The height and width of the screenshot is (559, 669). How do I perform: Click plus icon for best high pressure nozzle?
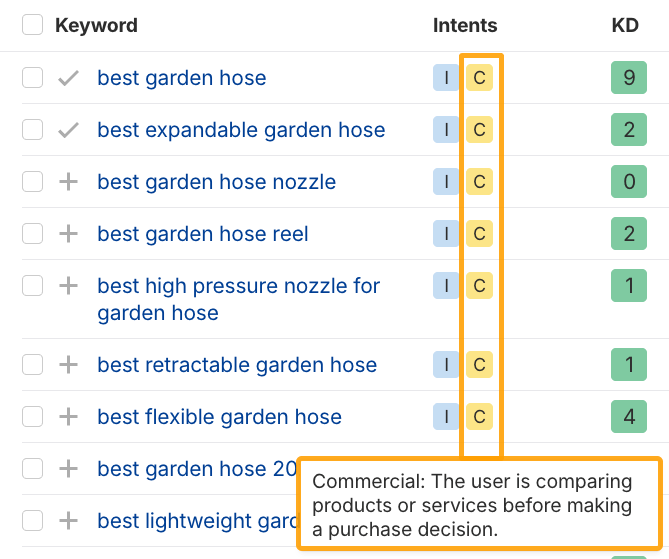coord(68,286)
